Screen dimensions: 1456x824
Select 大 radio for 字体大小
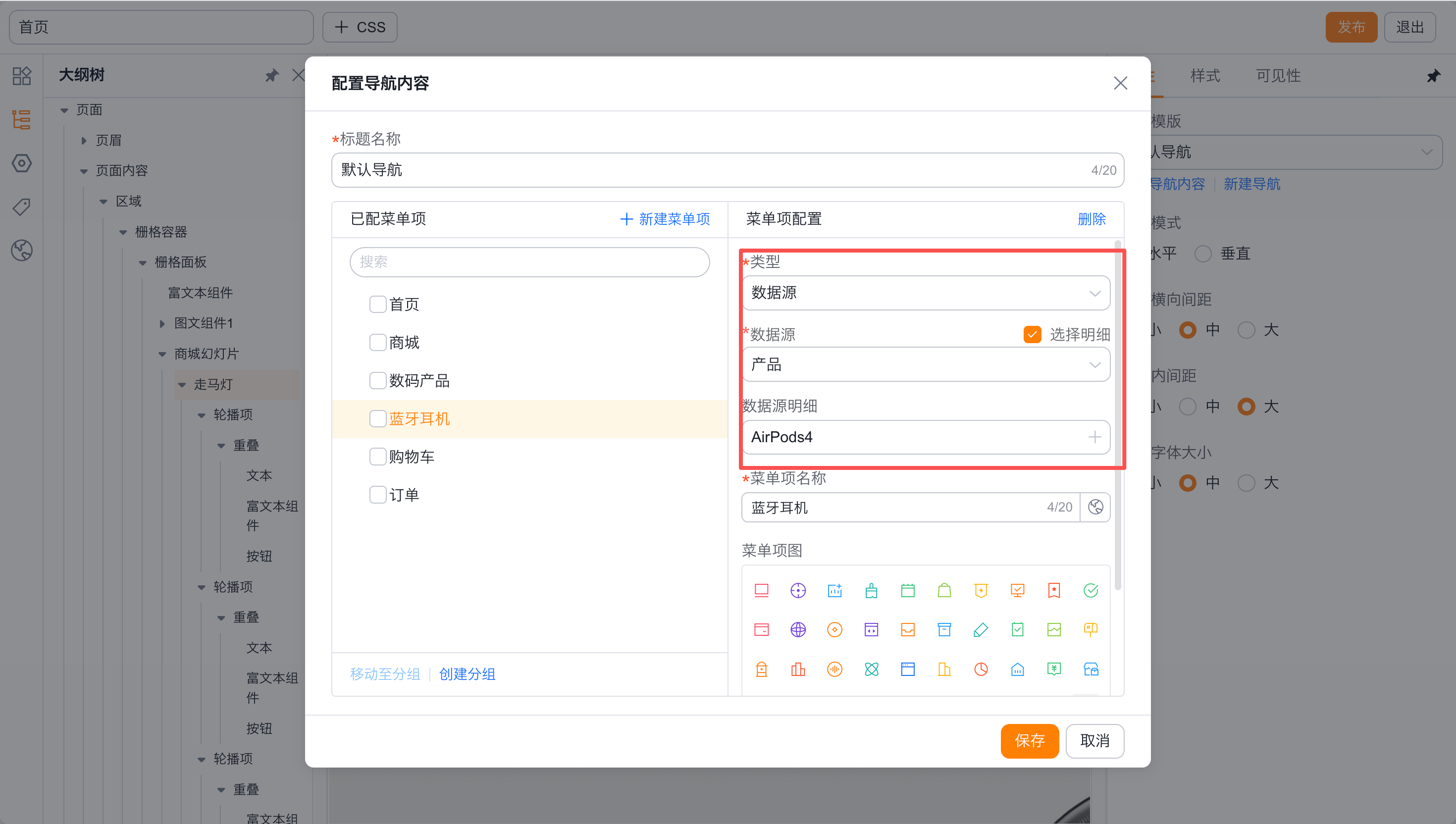1246,483
